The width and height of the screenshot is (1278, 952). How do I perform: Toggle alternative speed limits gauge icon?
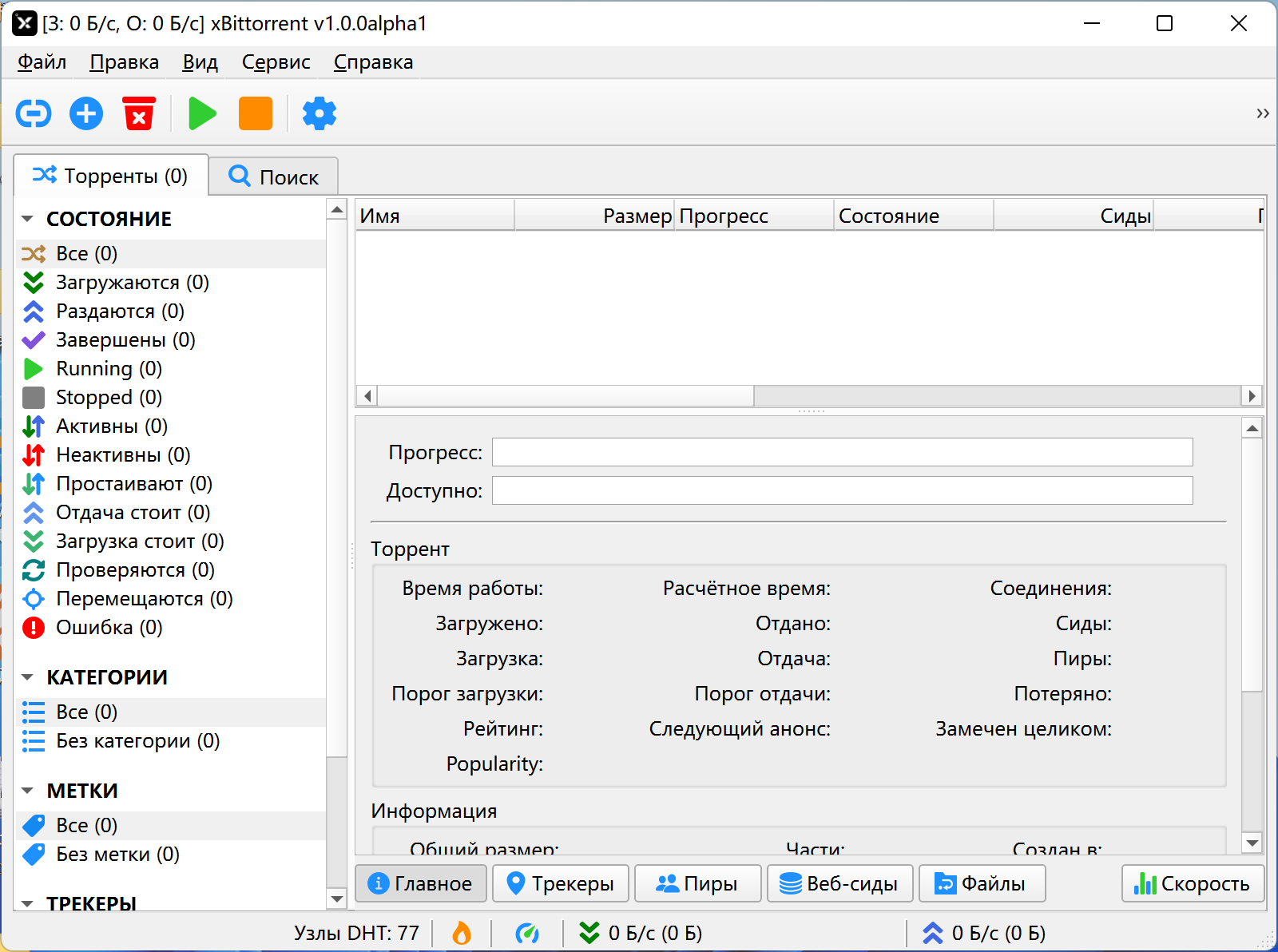point(527,933)
